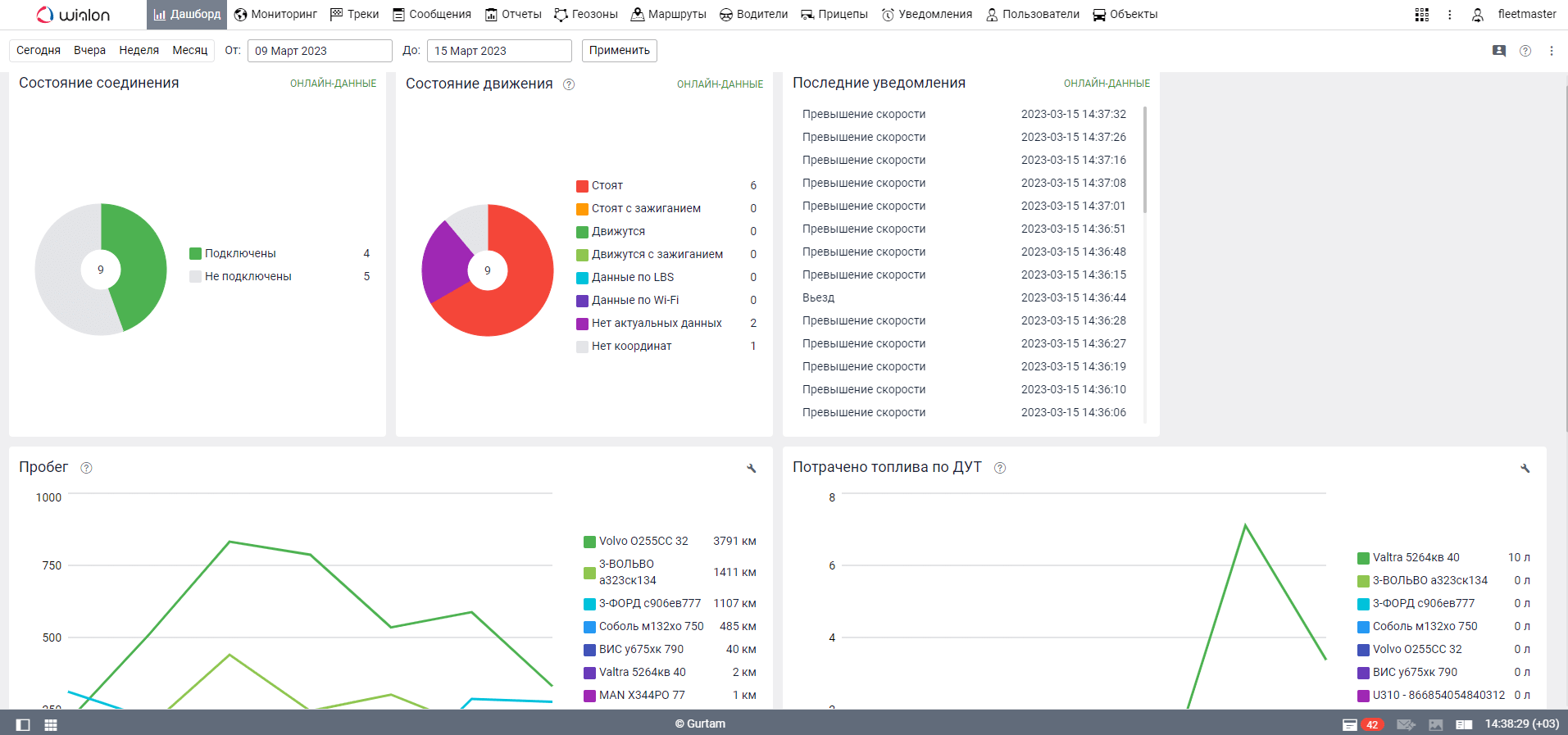Open the Мониторинг tab
The width and height of the screenshot is (1568, 735).
pos(275,15)
